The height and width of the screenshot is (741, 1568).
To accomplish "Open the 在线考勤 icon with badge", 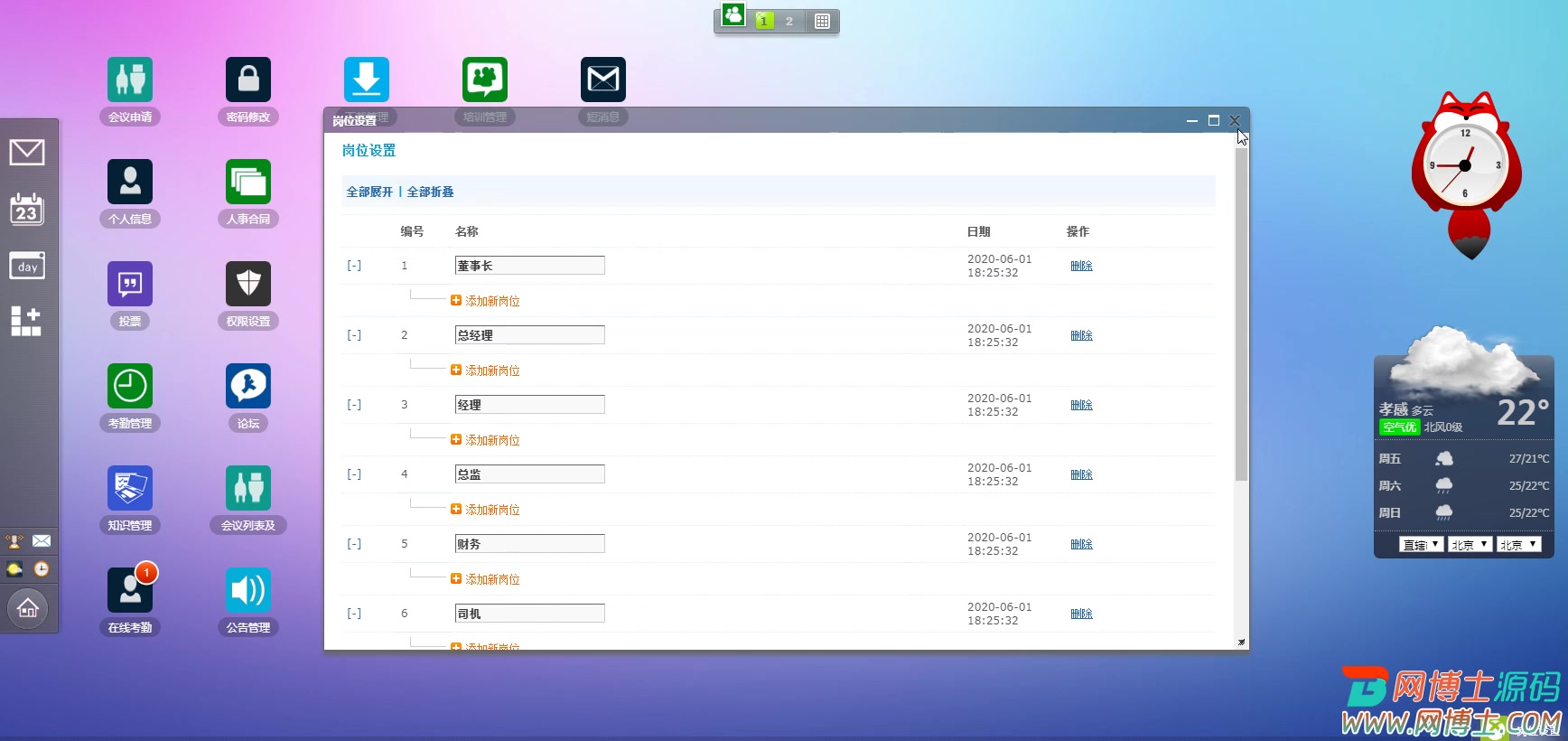I will pos(130,590).
